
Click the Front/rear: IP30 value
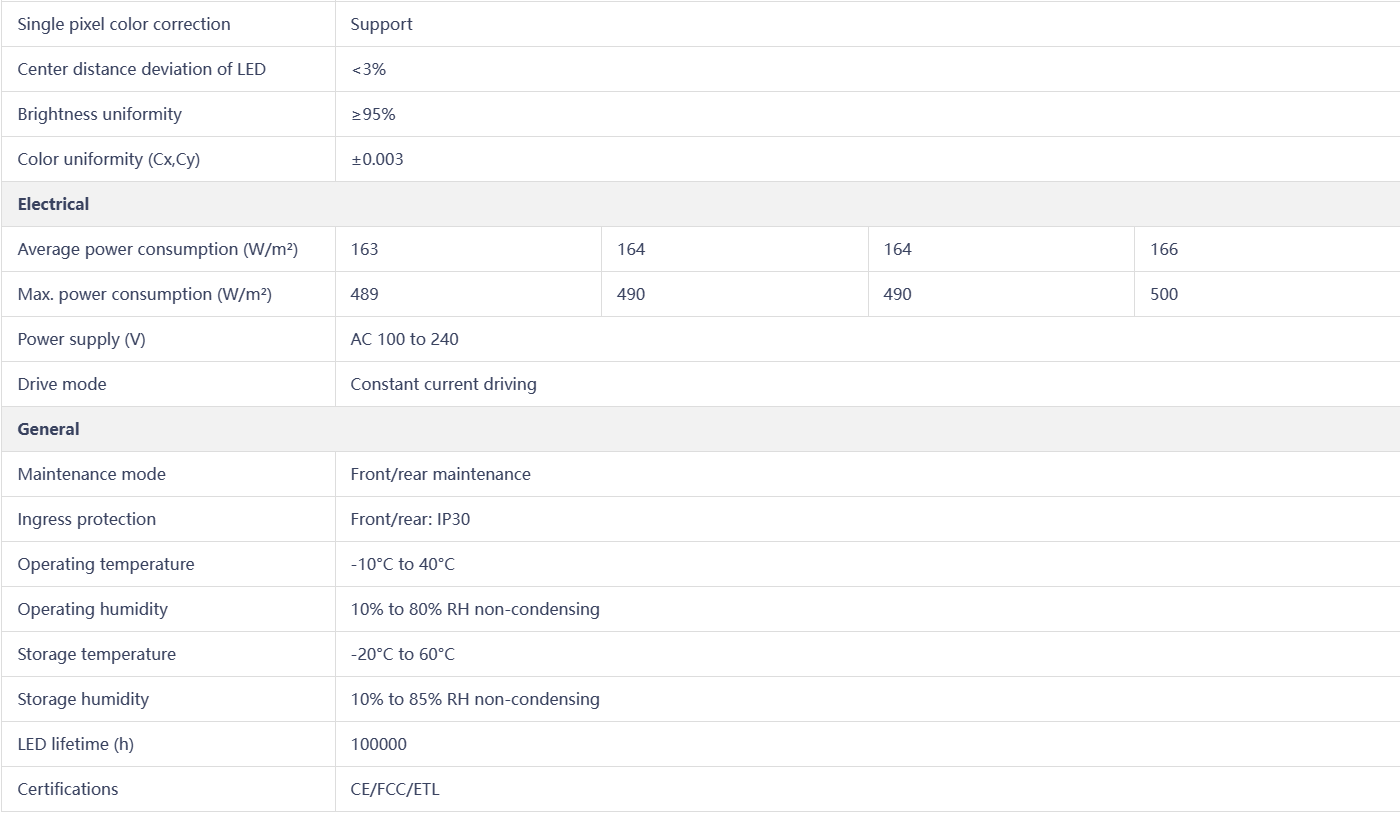(x=410, y=519)
